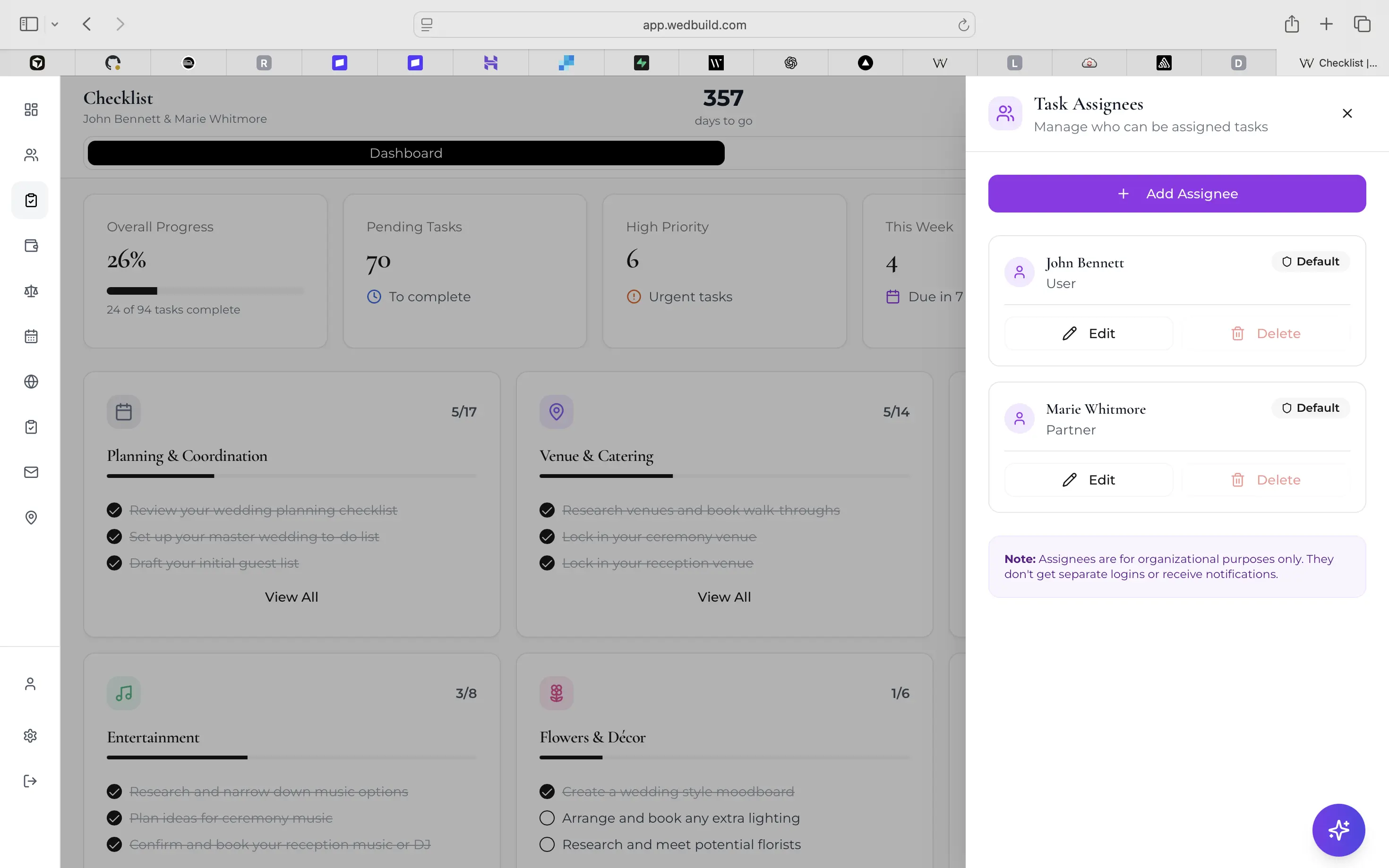Viewport: 1389px width, 868px height.
Task: Open the mail envelope icon in sidebar
Action: (31, 472)
